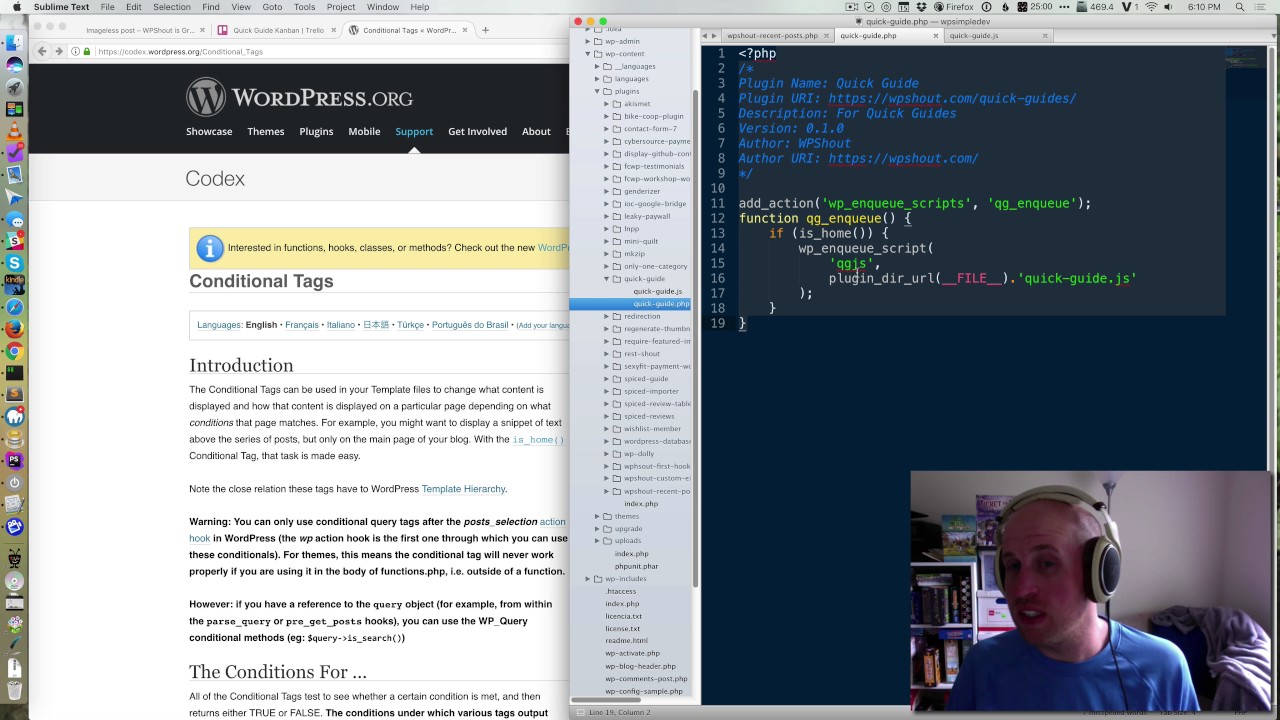Click Firefox back button

(41, 51)
